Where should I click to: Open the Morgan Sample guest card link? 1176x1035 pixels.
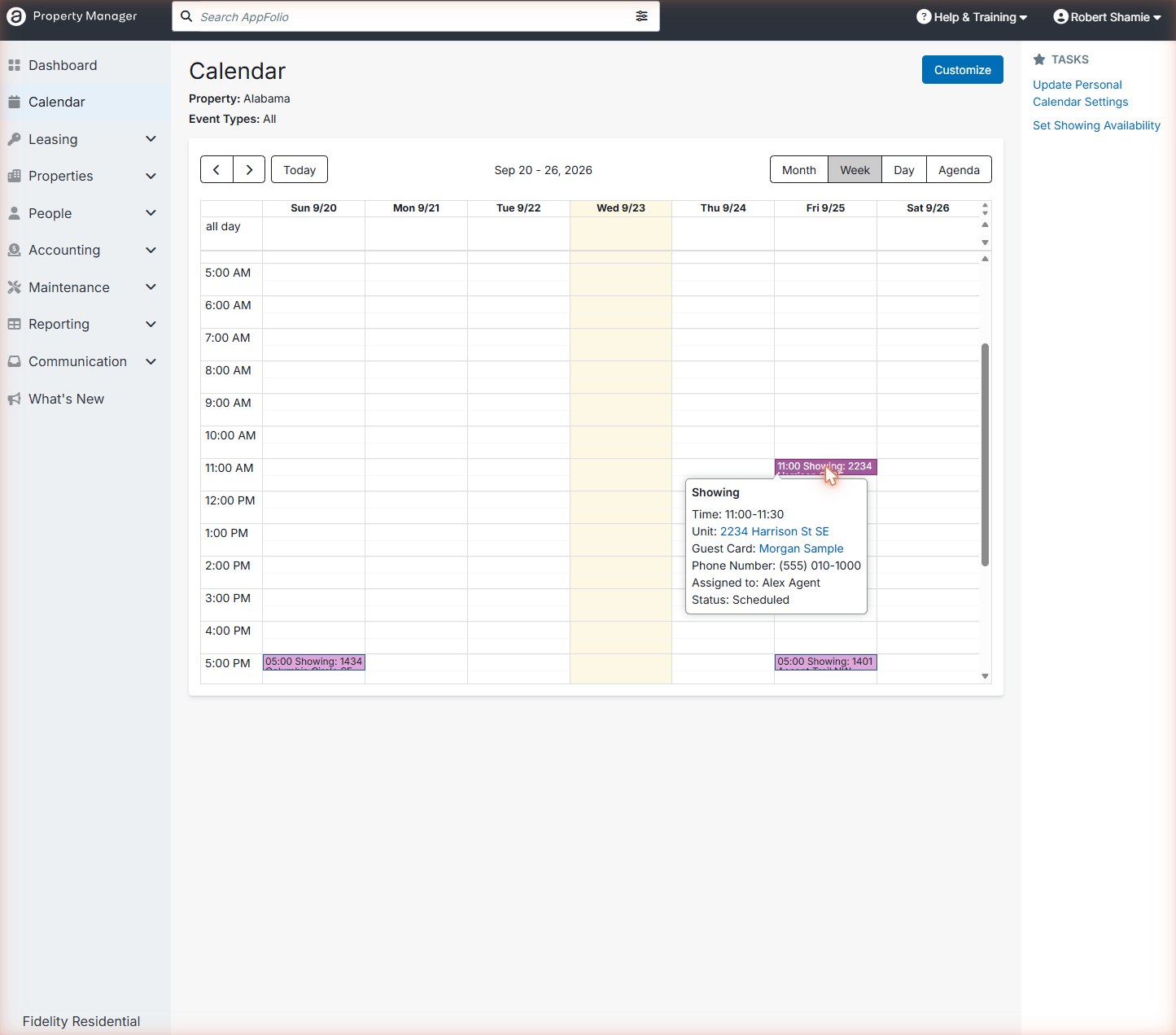(801, 548)
